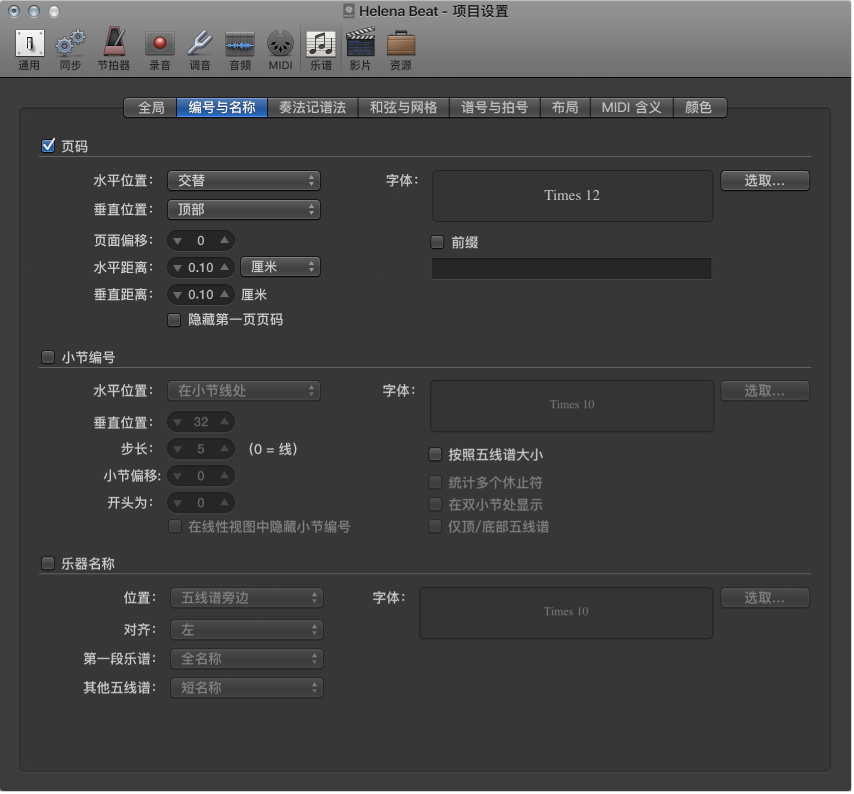
Task: Enable the 小节编号 checkbox
Action: (x=48, y=357)
